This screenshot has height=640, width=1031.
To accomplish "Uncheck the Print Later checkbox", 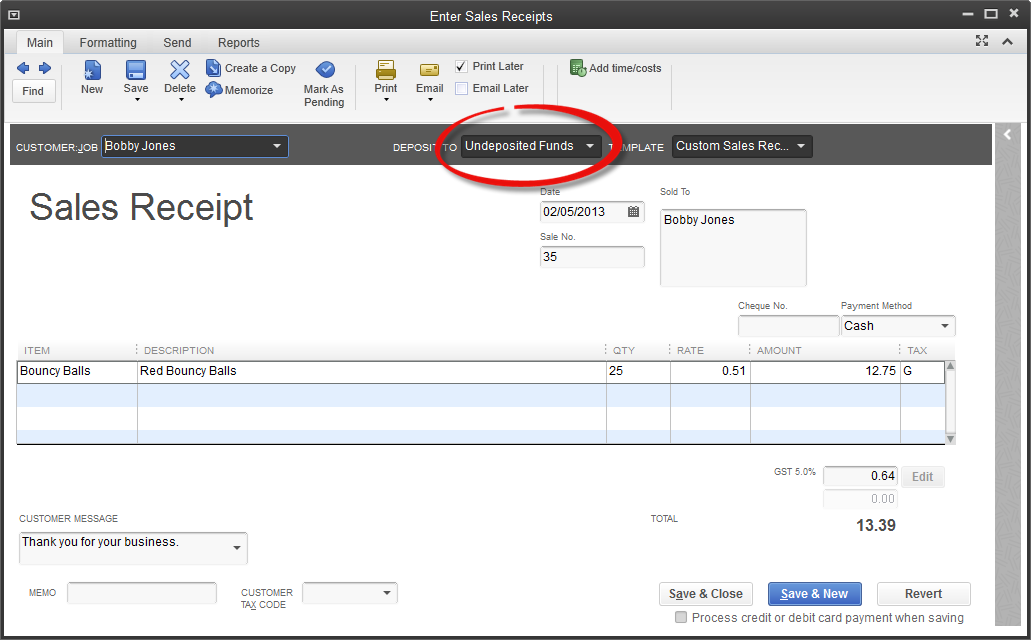I will pyautogui.click(x=461, y=66).
